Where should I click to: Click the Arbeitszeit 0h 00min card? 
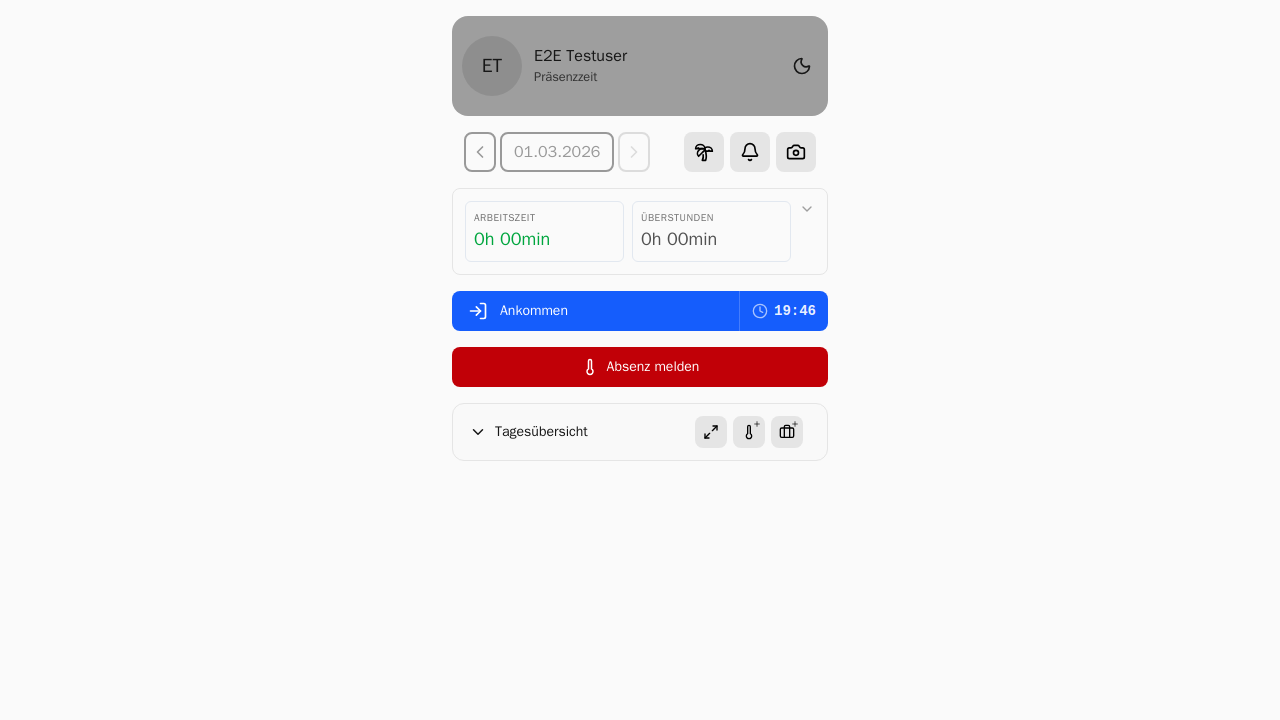544,231
